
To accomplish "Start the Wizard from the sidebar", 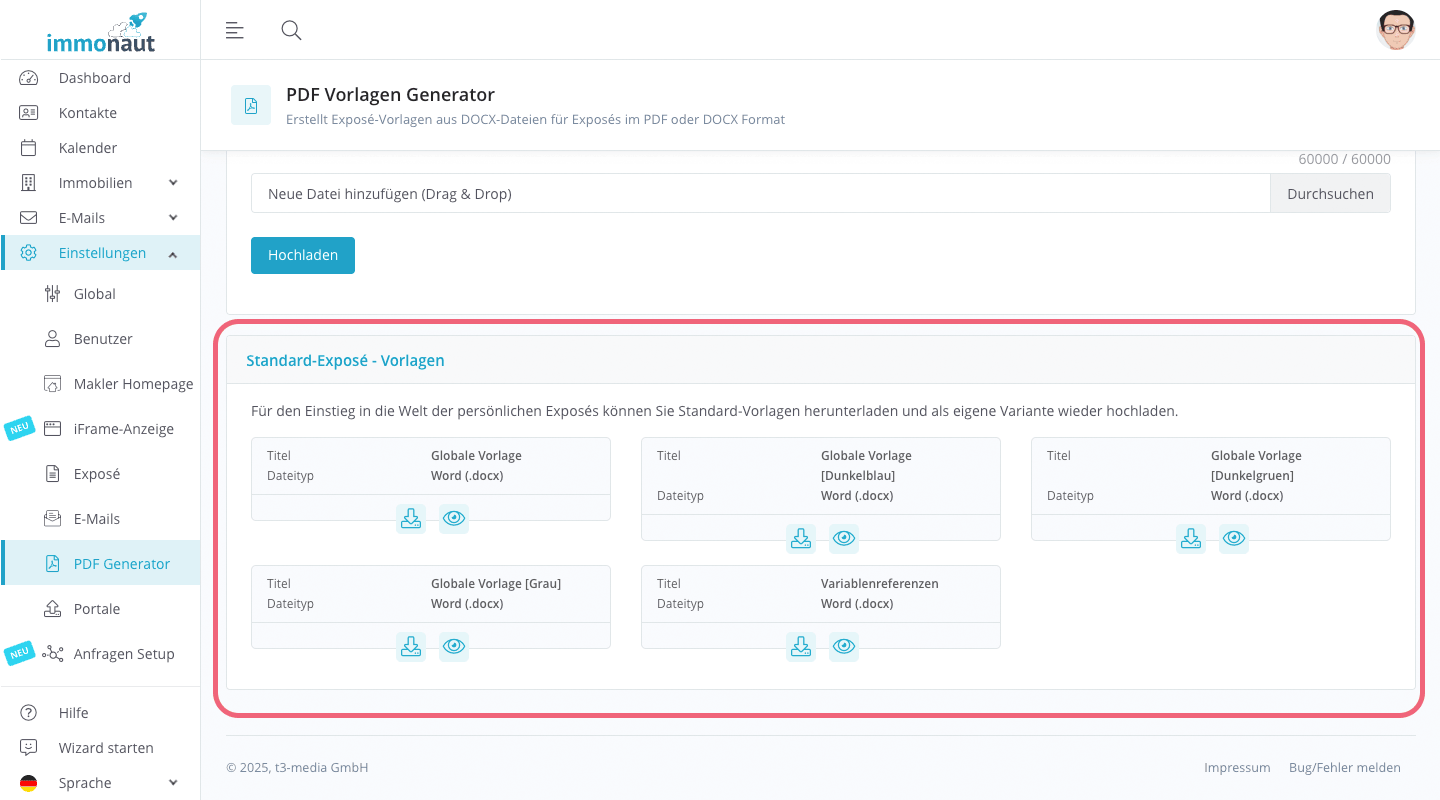I will tap(100, 748).
